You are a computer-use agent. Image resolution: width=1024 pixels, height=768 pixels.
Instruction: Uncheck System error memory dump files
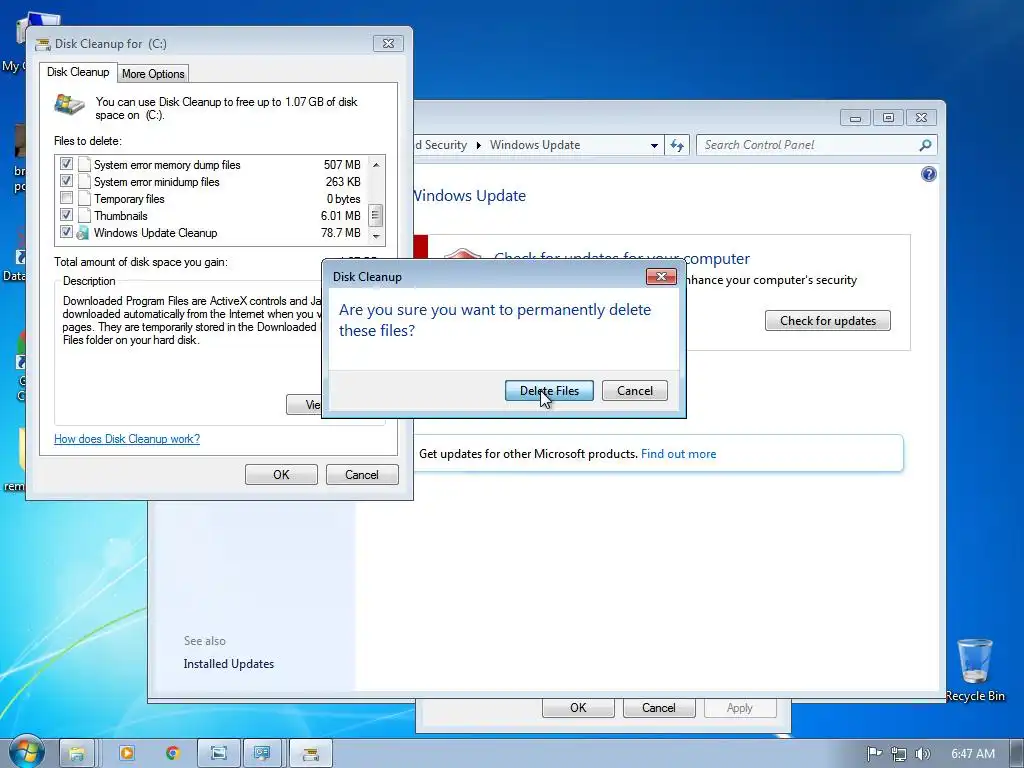[x=66, y=164]
